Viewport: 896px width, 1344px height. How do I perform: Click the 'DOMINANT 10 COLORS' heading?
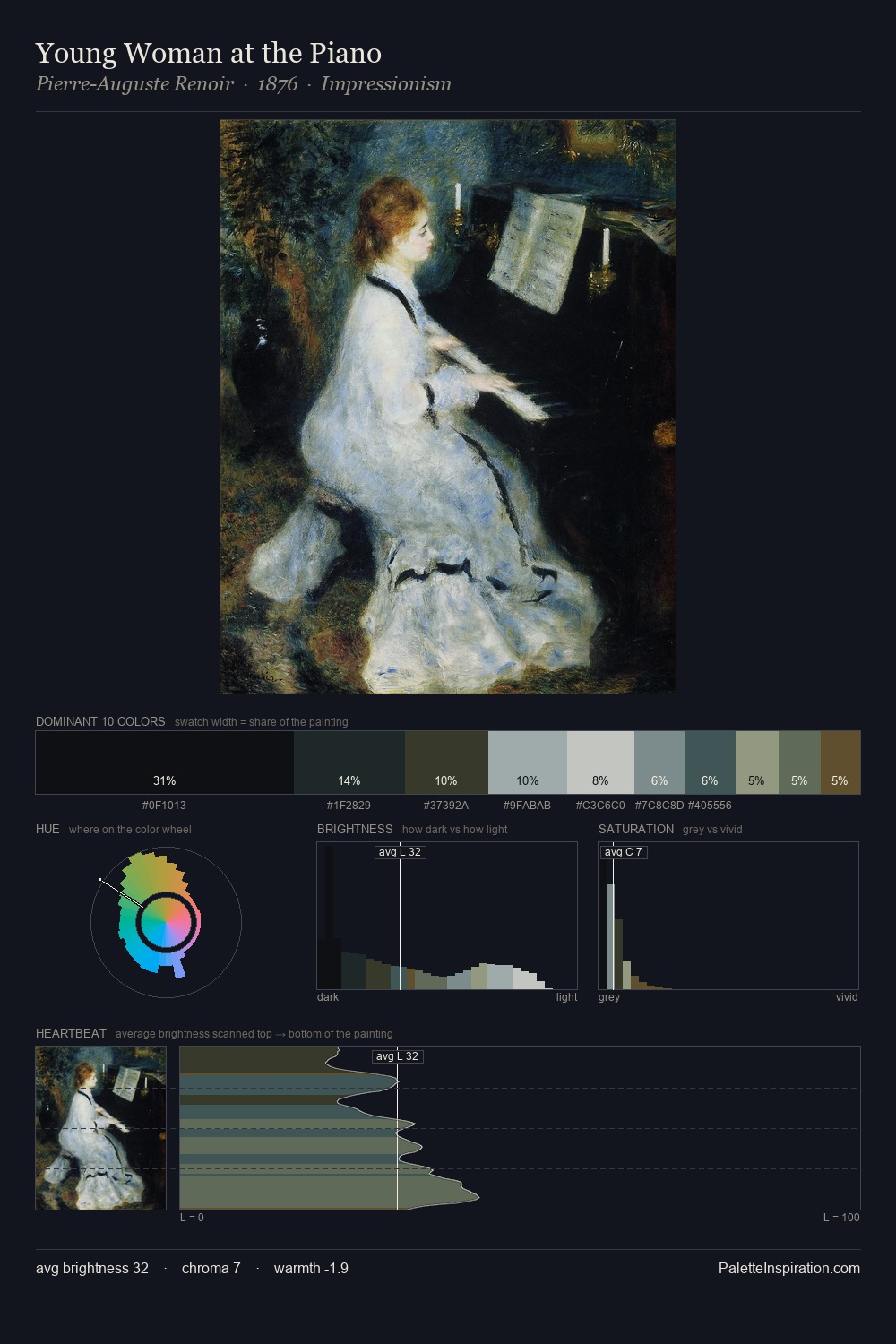click(x=100, y=721)
